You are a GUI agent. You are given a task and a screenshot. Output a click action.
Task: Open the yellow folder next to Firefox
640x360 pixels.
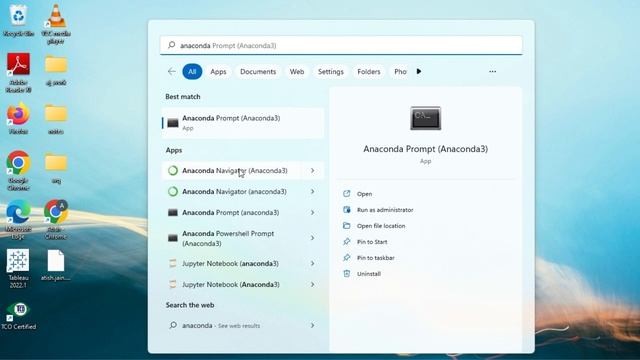click(x=56, y=113)
